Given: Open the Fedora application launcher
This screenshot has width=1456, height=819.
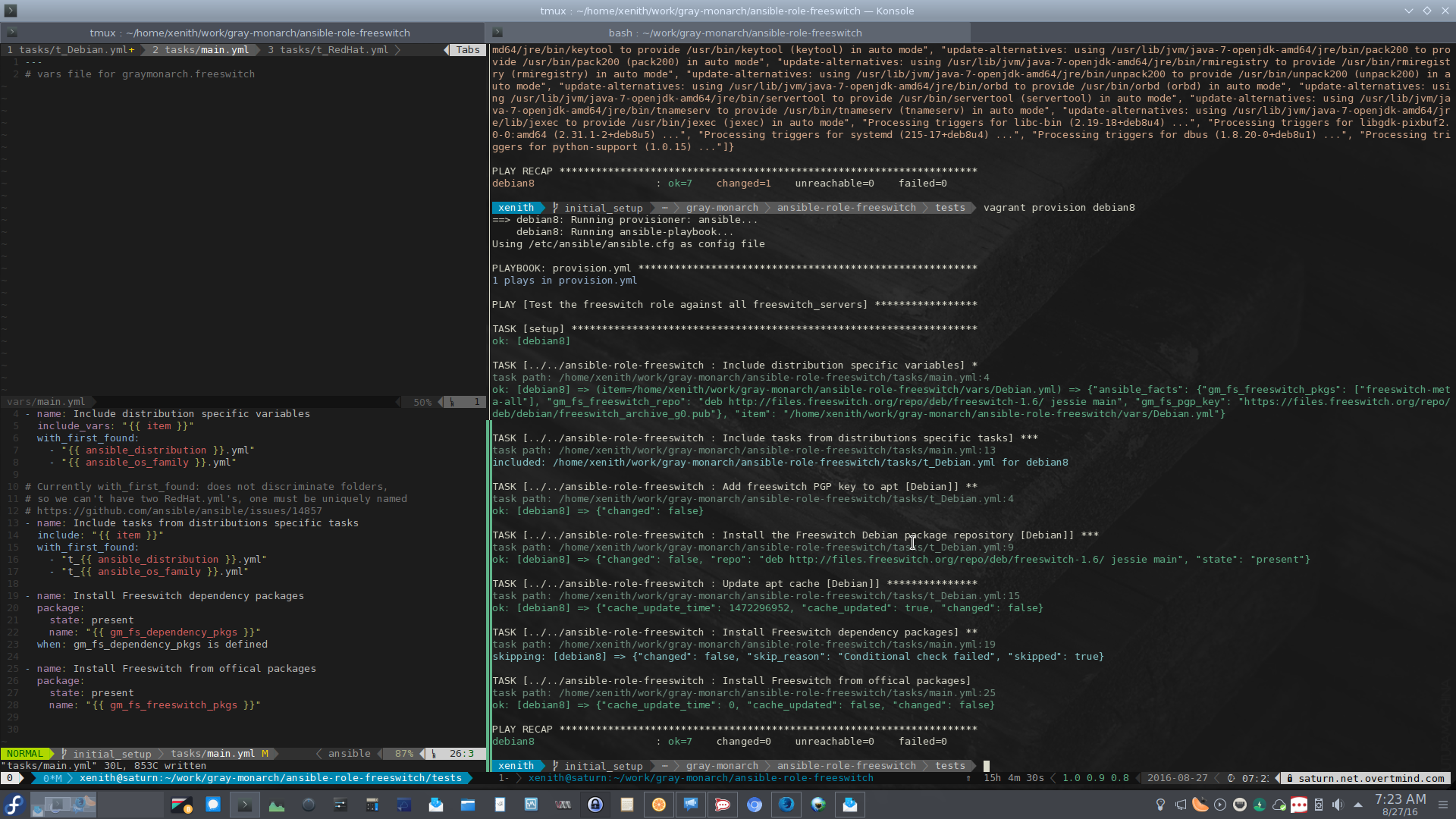Looking at the screenshot, I should click(x=14, y=805).
